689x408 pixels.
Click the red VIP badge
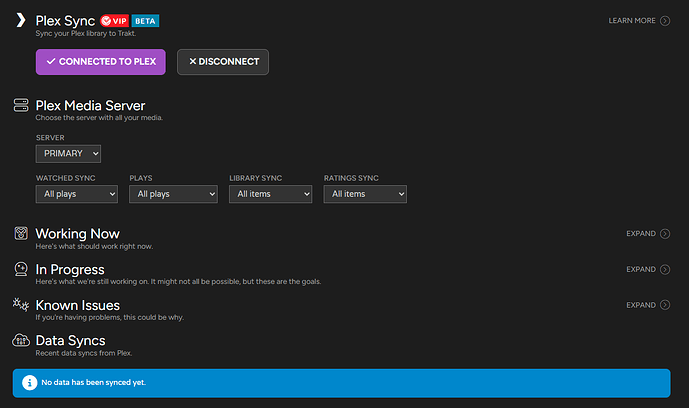pyautogui.click(x=114, y=21)
